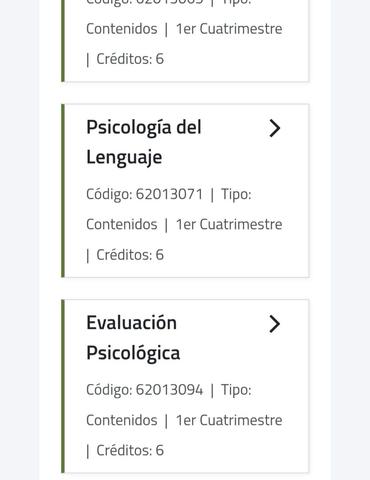Open Psicología del Lenguaje via its chevron arrow

tap(274, 128)
